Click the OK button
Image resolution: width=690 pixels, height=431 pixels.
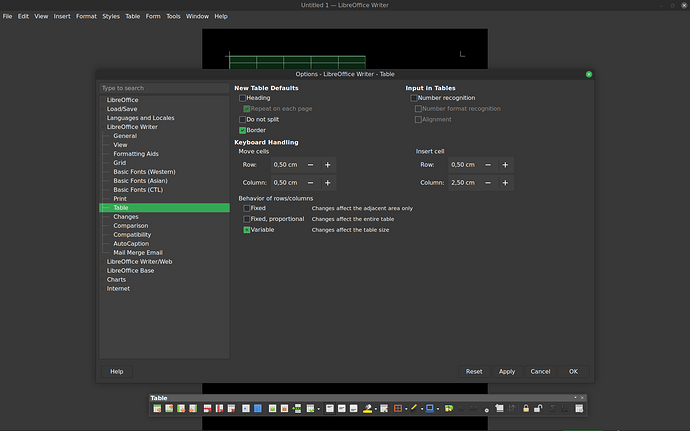(x=573, y=372)
